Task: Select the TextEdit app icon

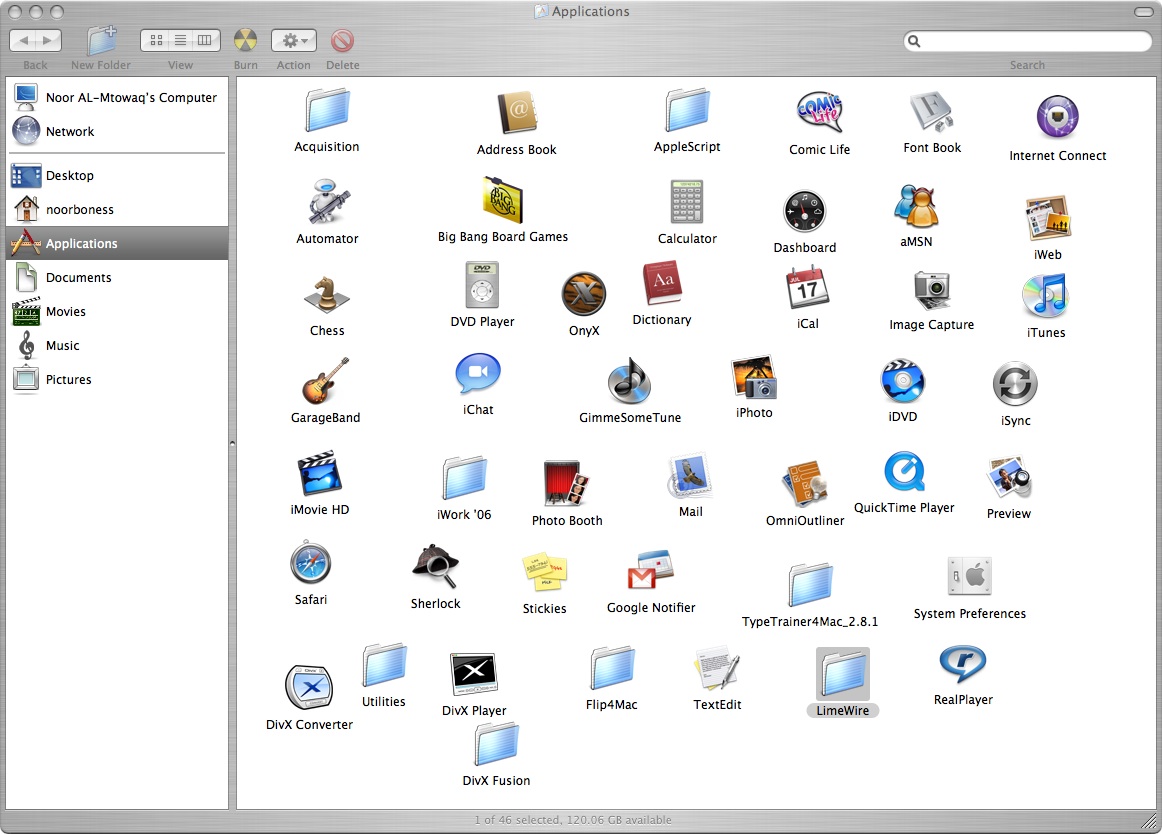Action: (x=717, y=668)
